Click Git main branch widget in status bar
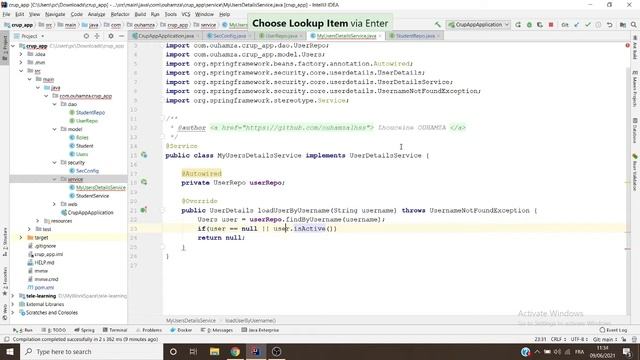Image resolution: width=640 pixels, height=360 pixels. (604, 339)
